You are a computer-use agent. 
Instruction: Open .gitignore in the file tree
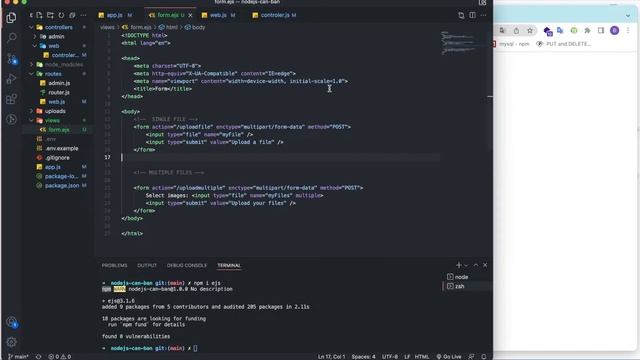click(x=57, y=158)
